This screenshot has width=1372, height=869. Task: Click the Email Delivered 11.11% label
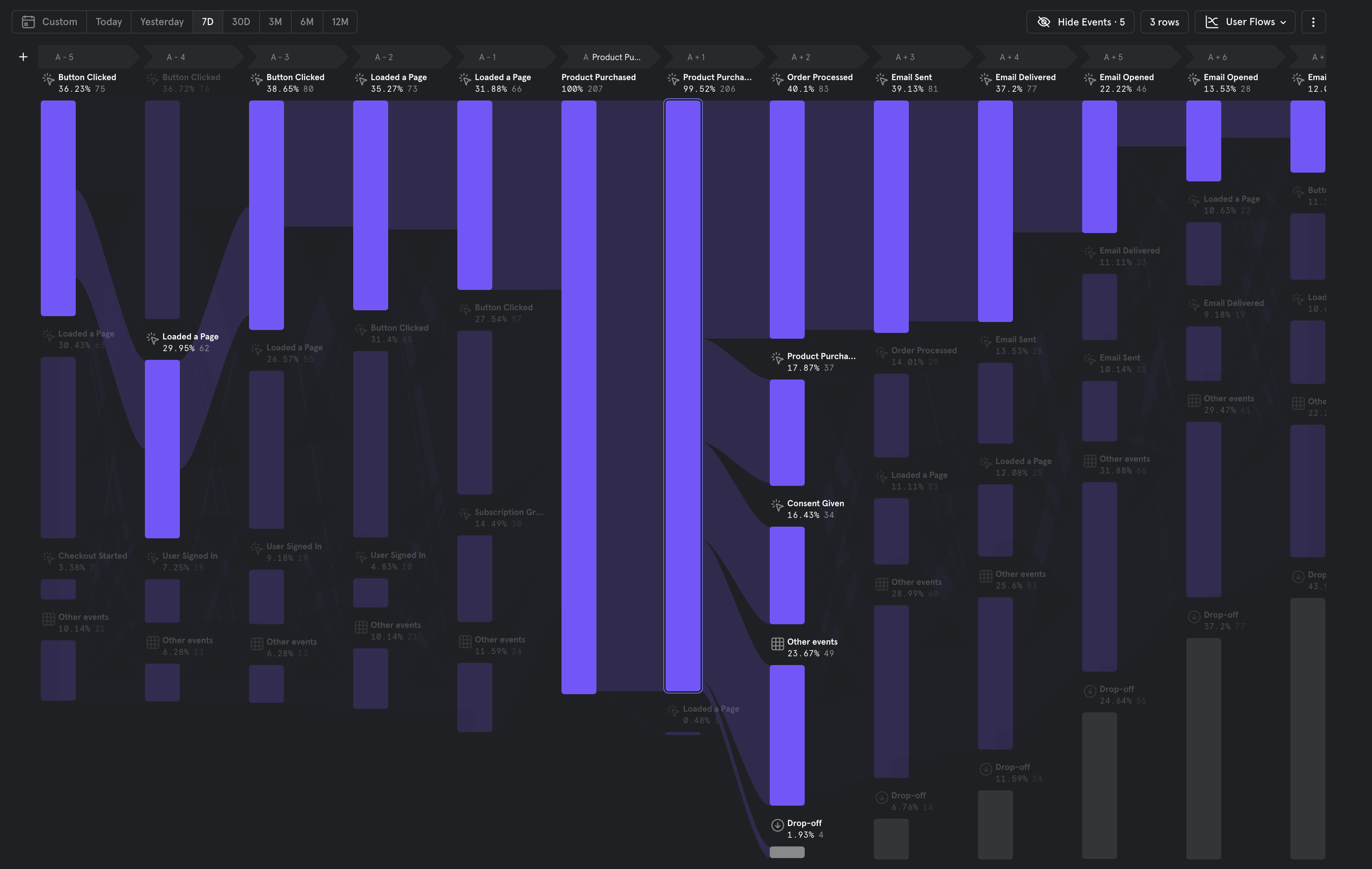coord(1130,256)
